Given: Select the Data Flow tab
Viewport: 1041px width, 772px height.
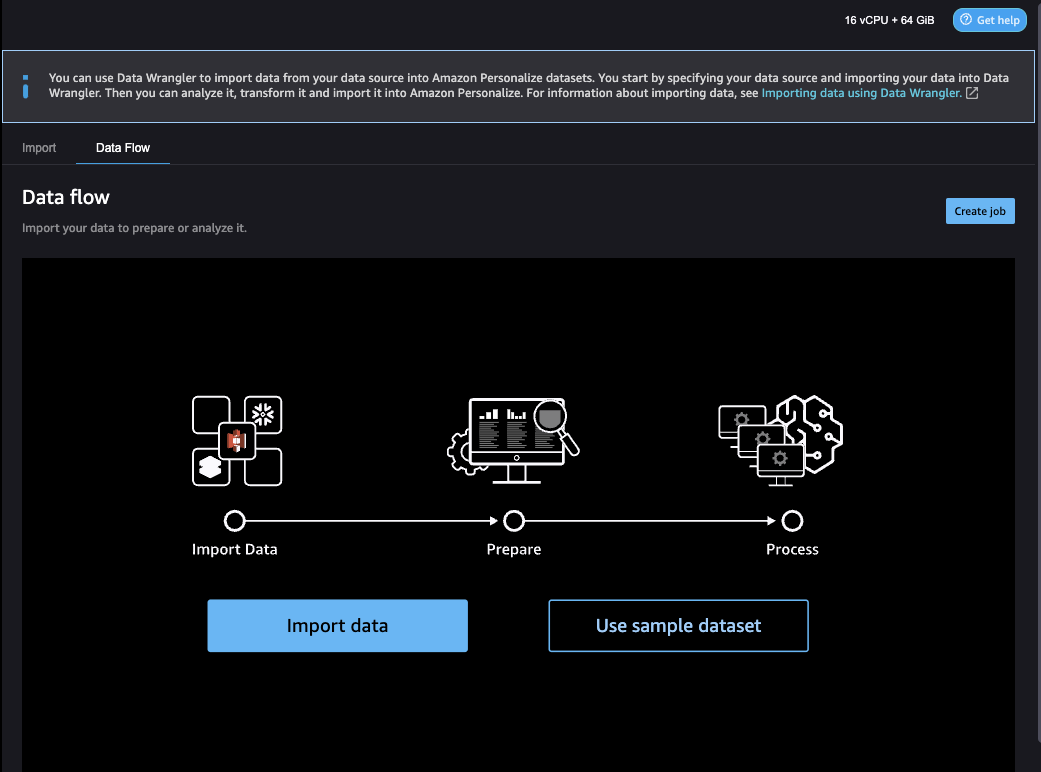Looking at the screenshot, I should click(122, 147).
